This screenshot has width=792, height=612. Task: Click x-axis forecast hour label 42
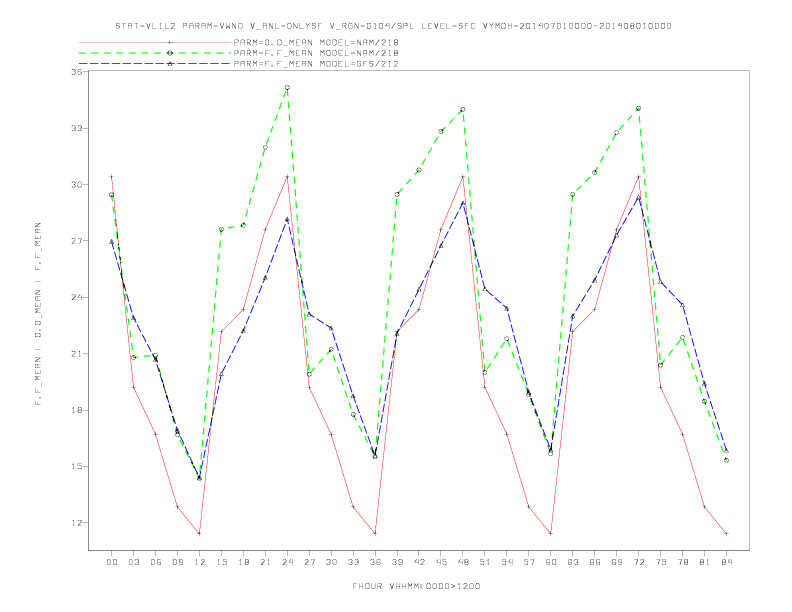(x=419, y=562)
